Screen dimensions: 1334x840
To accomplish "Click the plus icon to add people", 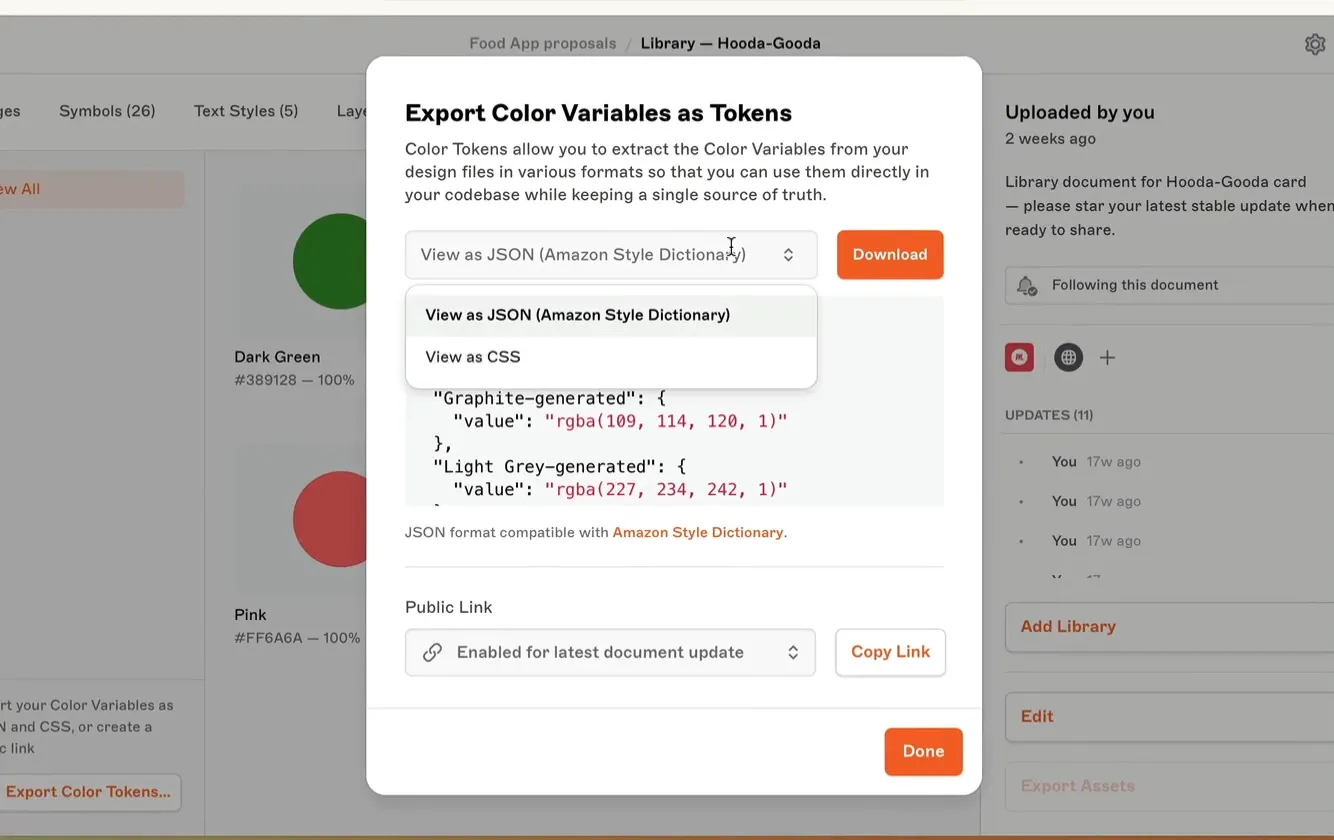I will point(1107,357).
